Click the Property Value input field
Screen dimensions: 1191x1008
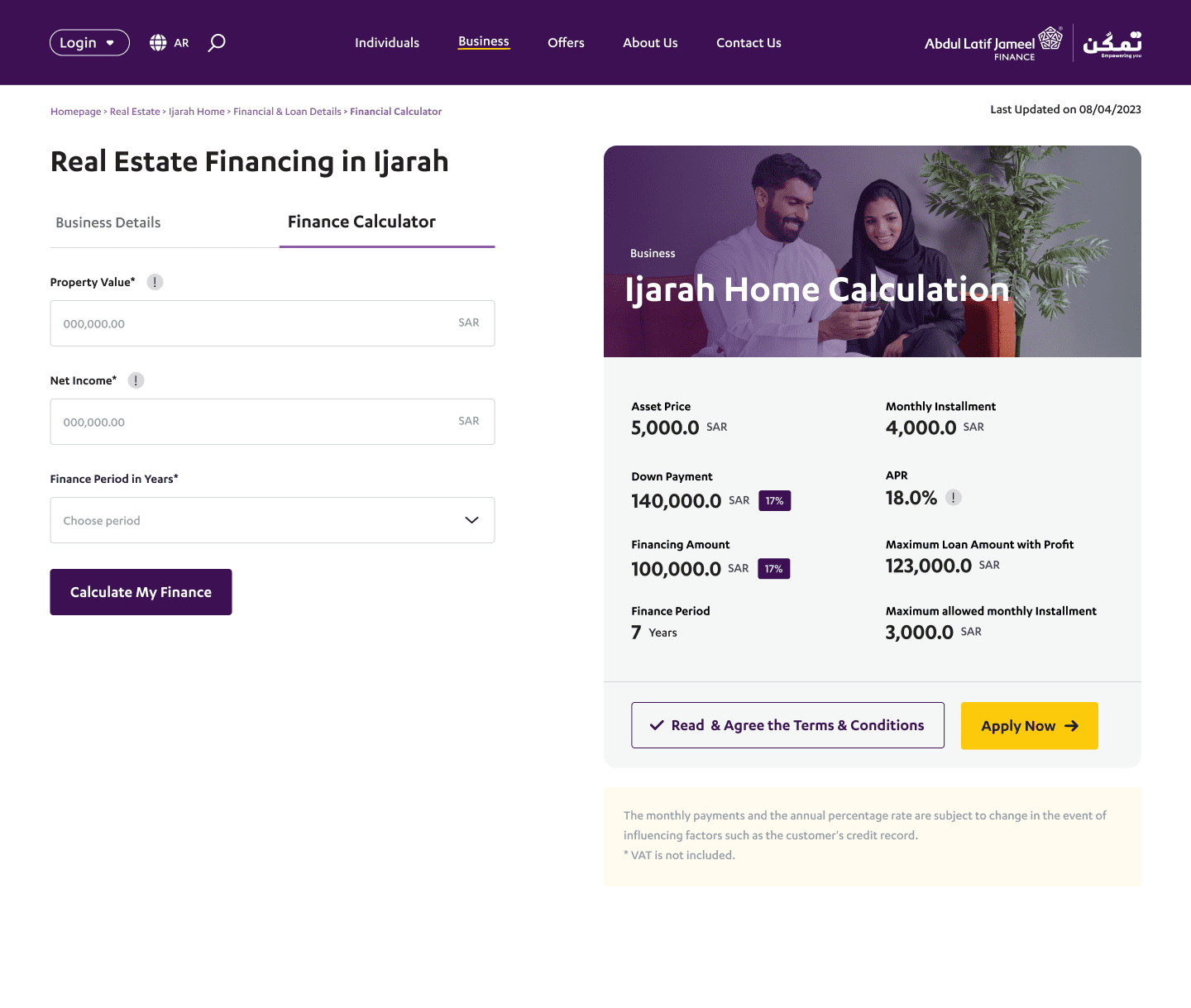[x=272, y=323]
